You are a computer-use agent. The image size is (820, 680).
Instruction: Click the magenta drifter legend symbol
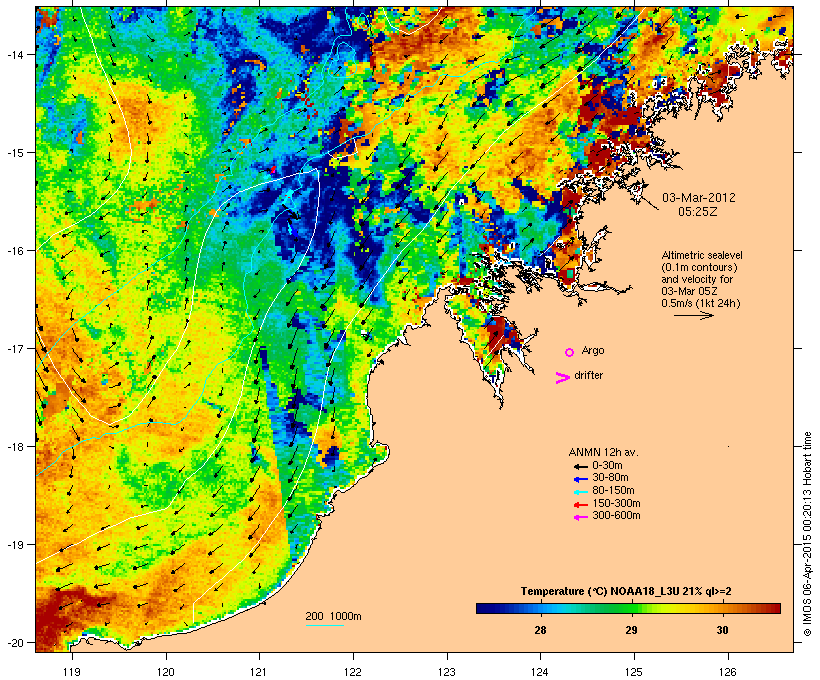point(562,377)
